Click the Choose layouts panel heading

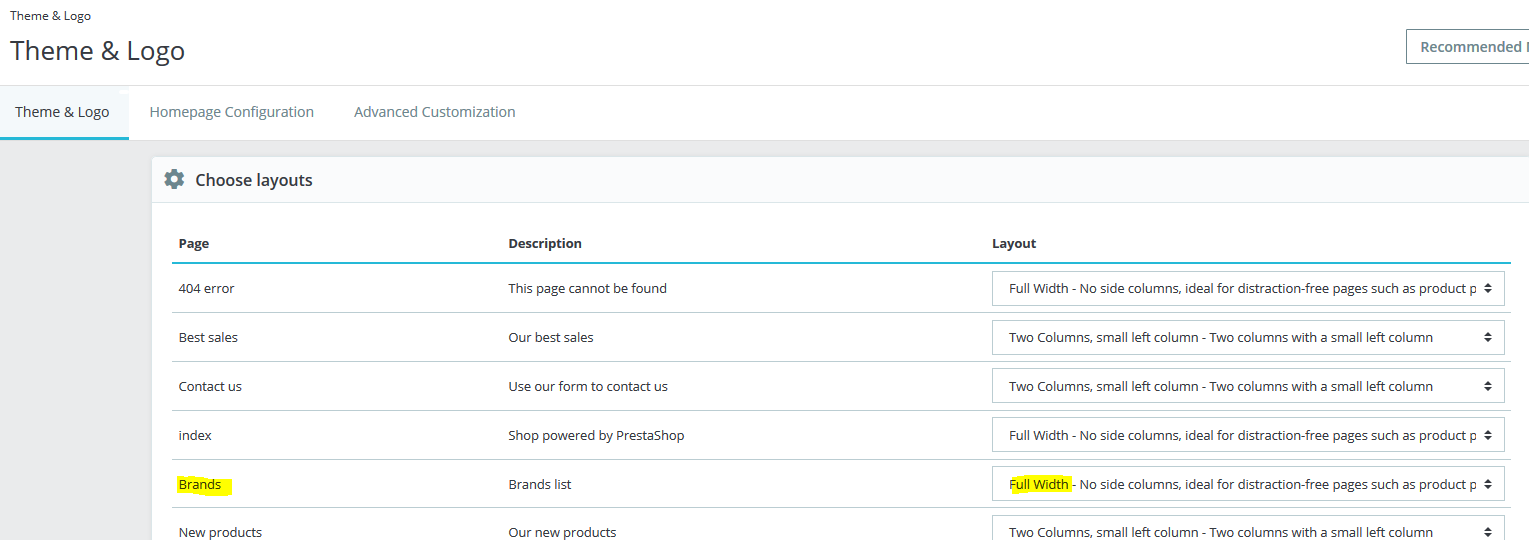tap(254, 180)
